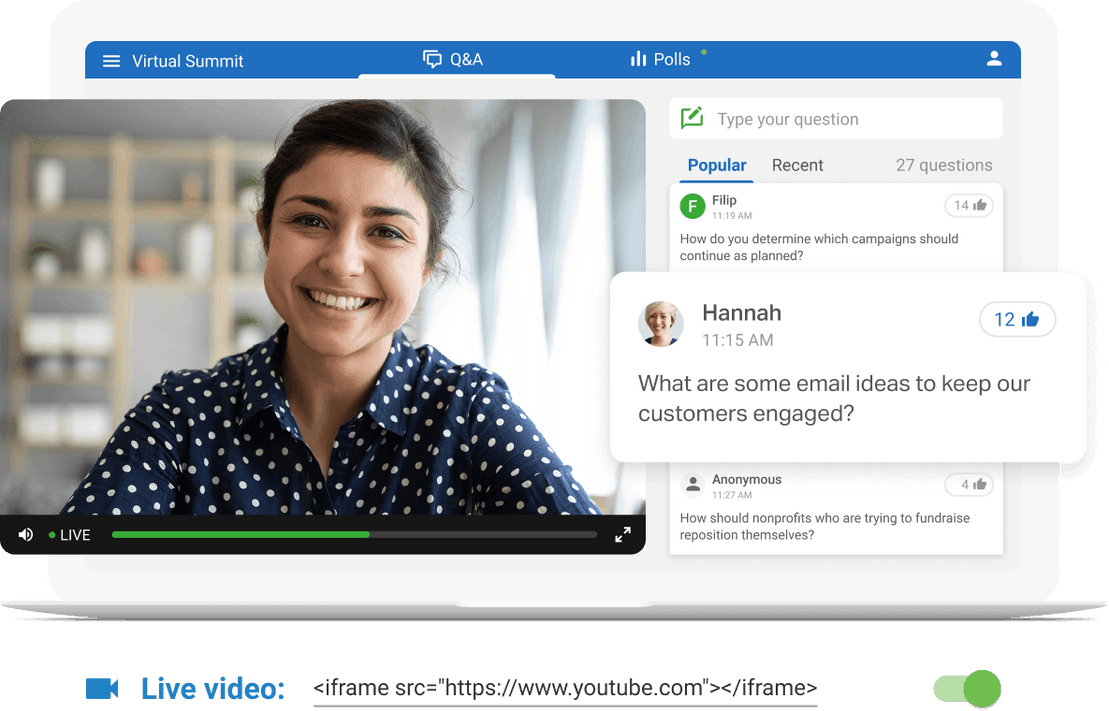
Task: Open the Virtual Summit hamburger menu
Action: click(111, 59)
